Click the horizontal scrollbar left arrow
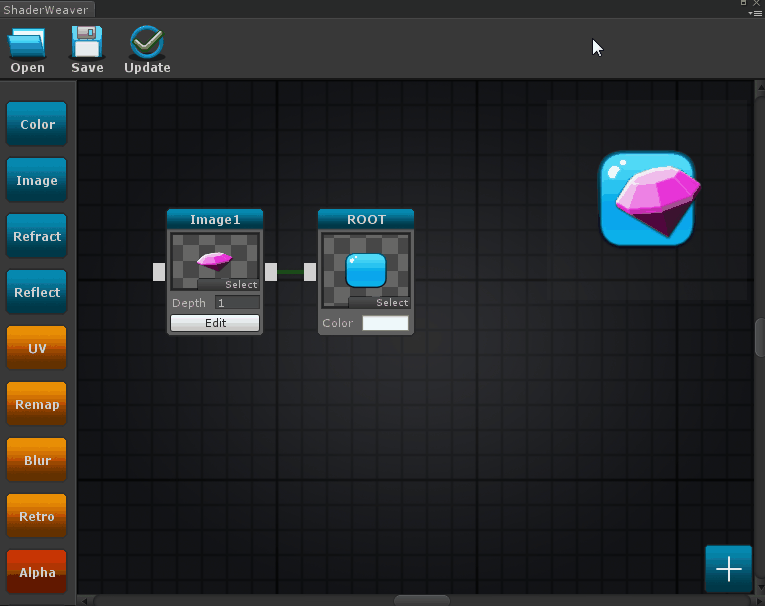Screen dimensions: 765x606 click(x=84, y=601)
